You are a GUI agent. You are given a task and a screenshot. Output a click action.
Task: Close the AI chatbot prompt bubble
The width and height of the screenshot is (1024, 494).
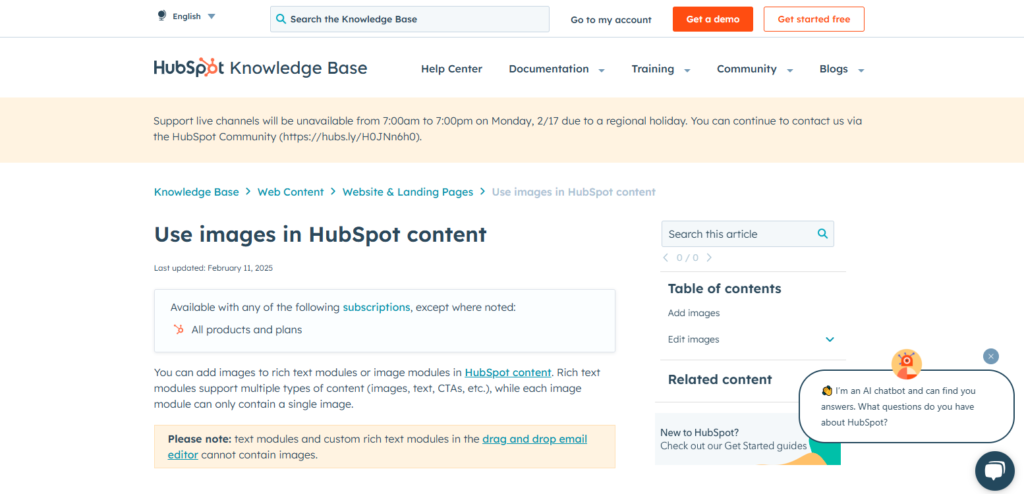(991, 356)
